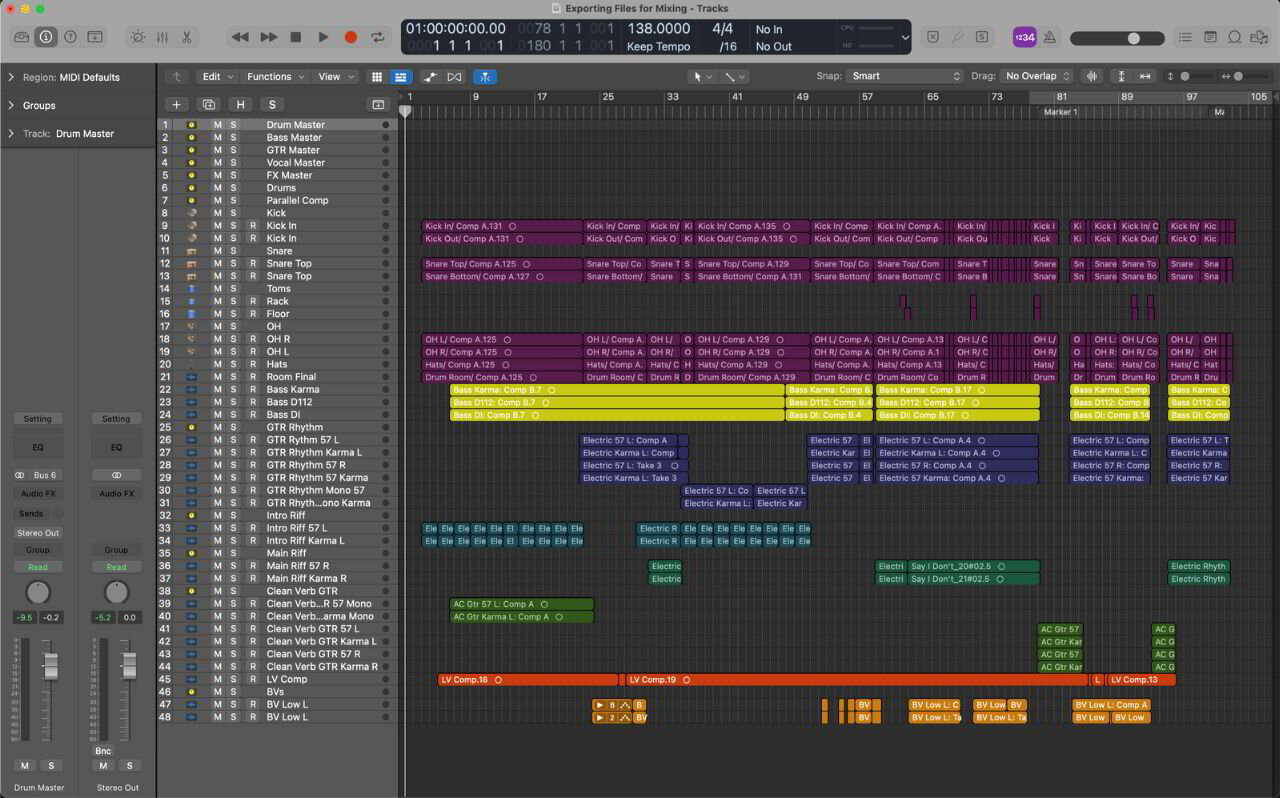Toggle the Inspector with the i icon

(x=46, y=37)
